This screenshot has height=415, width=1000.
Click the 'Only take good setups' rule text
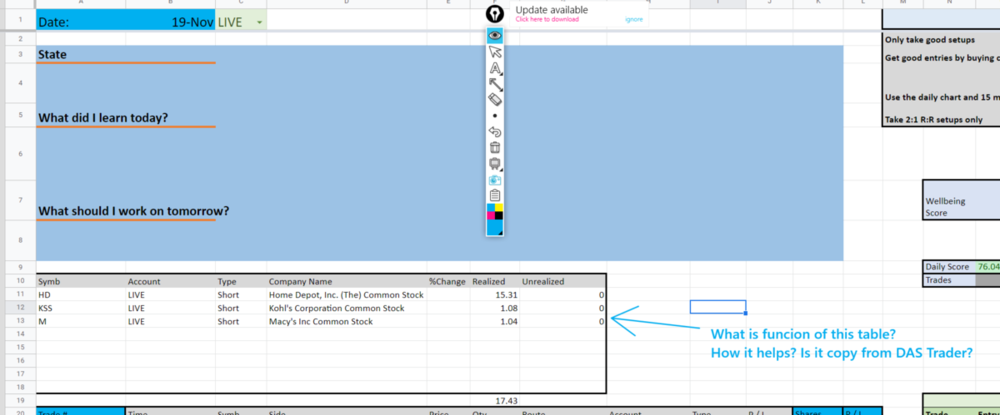930,40
